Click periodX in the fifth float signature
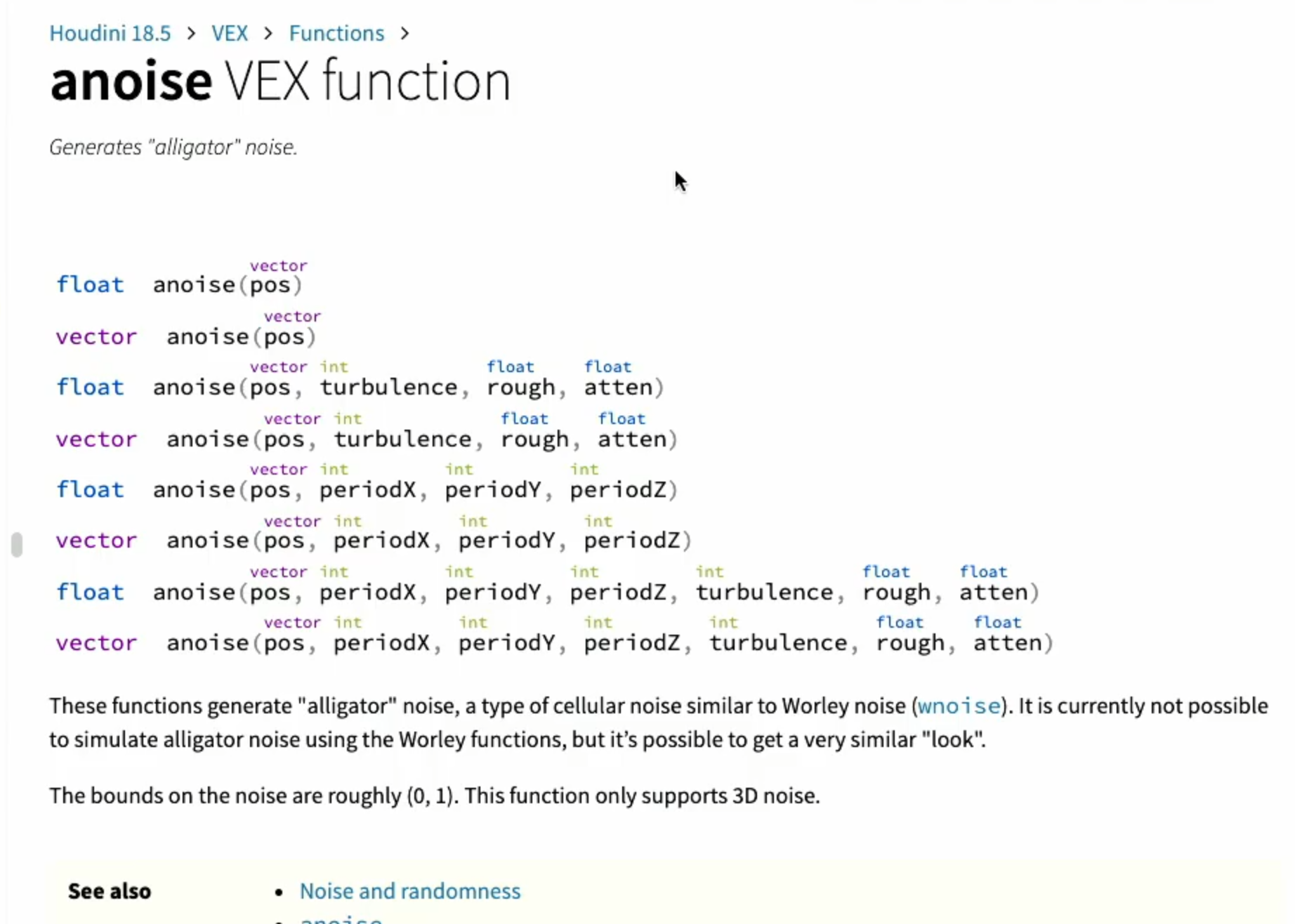The image size is (1295, 924). point(367,489)
